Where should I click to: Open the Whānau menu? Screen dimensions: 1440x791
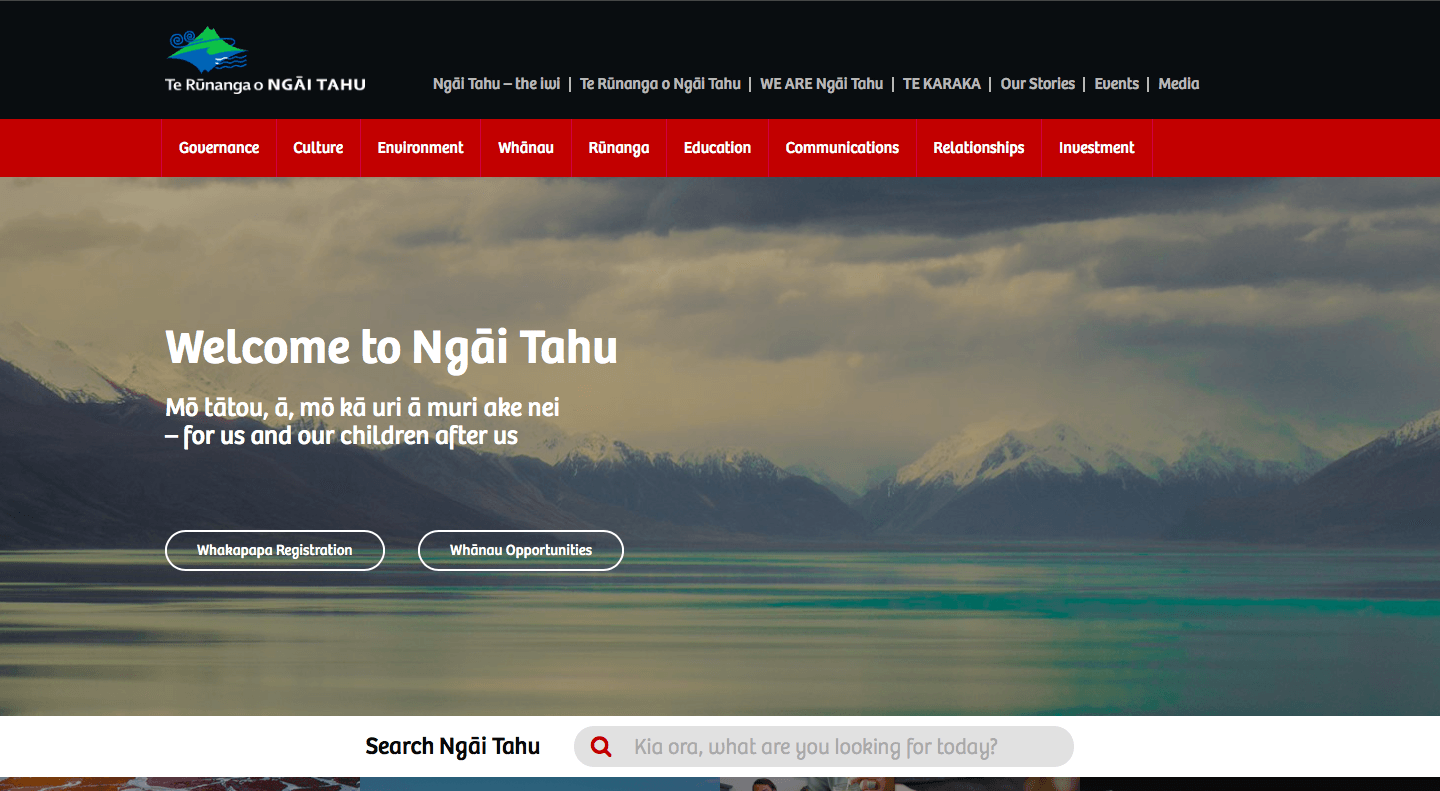click(x=526, y=148)
